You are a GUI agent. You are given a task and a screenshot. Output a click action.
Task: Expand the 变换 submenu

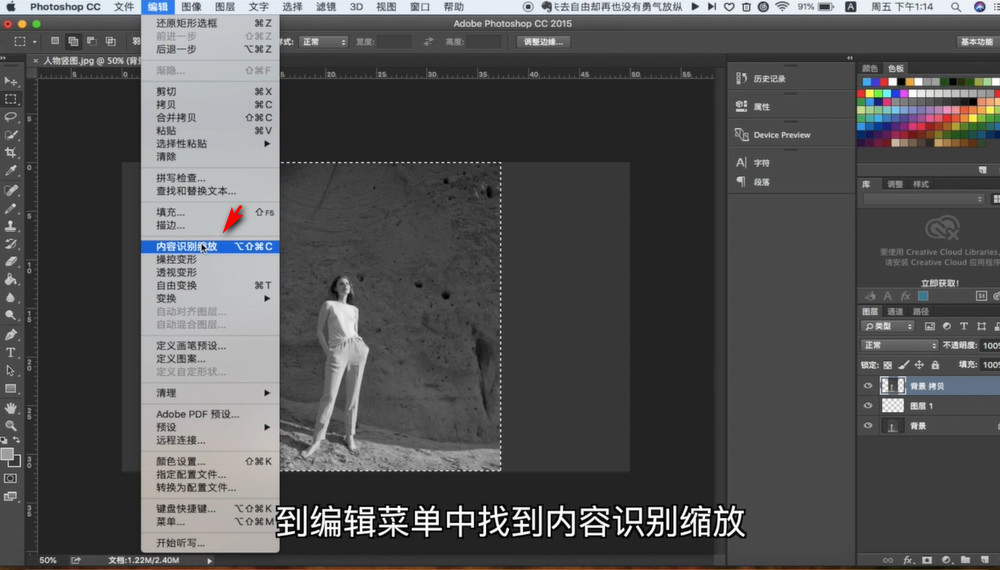(x=210, y=298)
